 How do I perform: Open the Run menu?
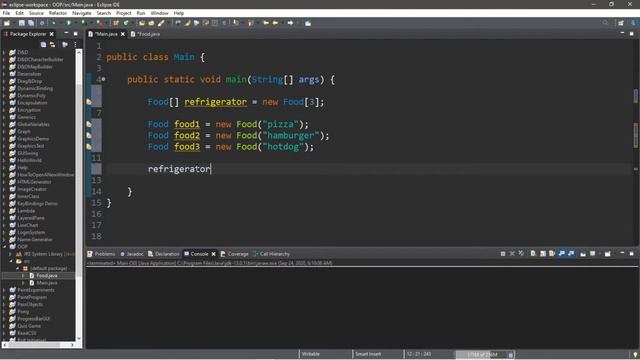[141, 13]
